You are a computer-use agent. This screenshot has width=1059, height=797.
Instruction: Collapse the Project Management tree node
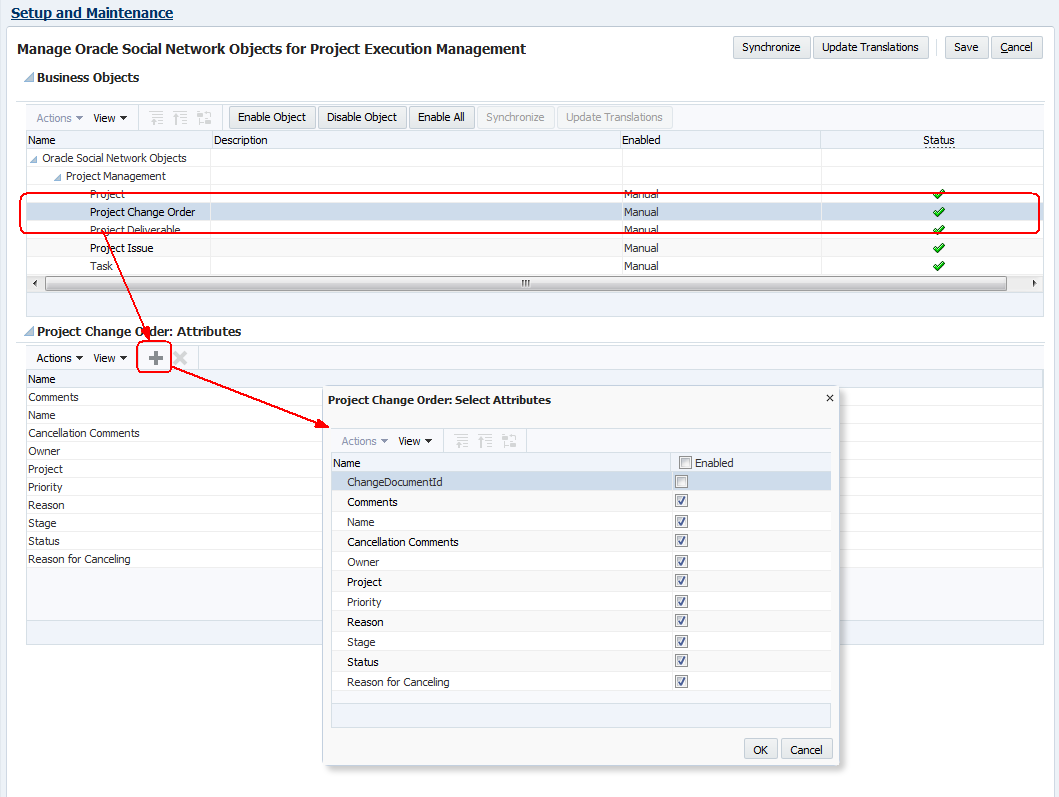click(58, 177)
